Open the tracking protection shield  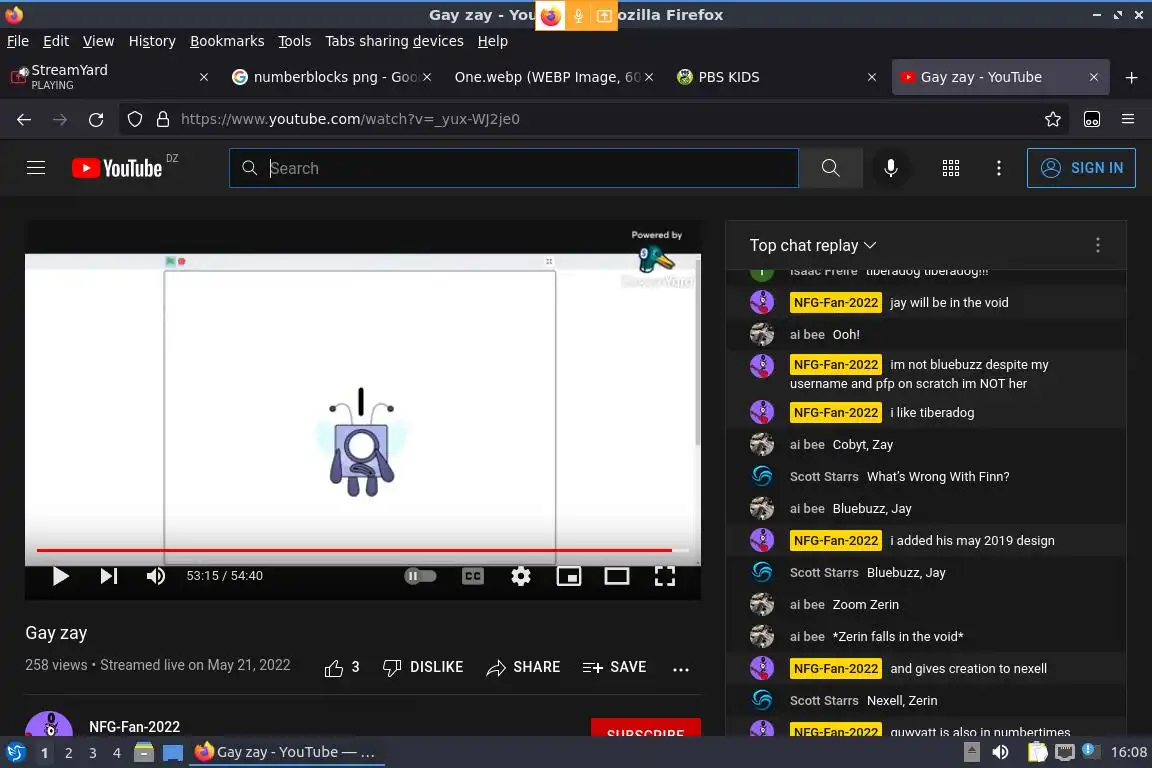134,119
